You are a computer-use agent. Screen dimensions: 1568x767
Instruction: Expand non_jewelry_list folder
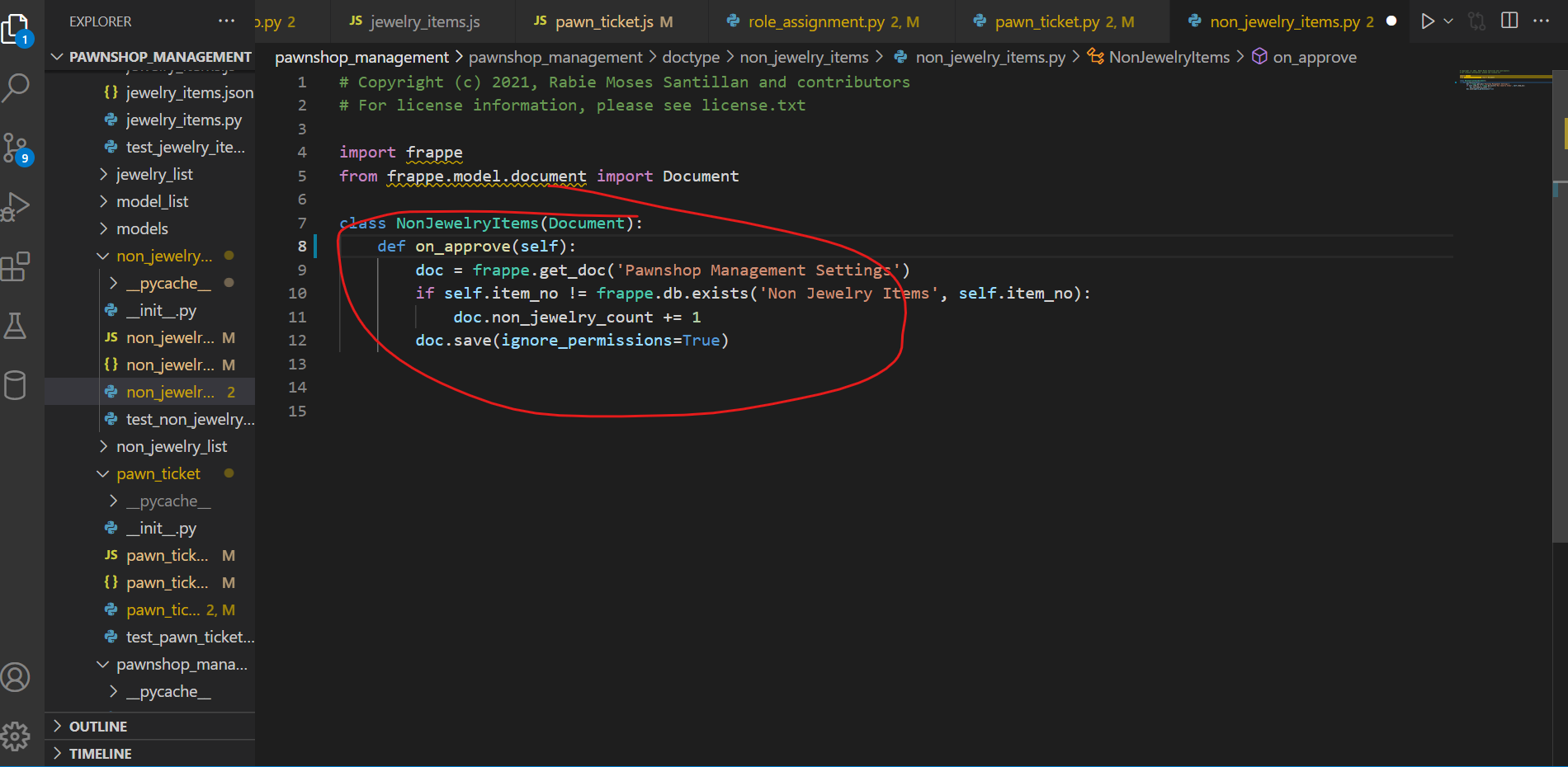click(150, 446)
